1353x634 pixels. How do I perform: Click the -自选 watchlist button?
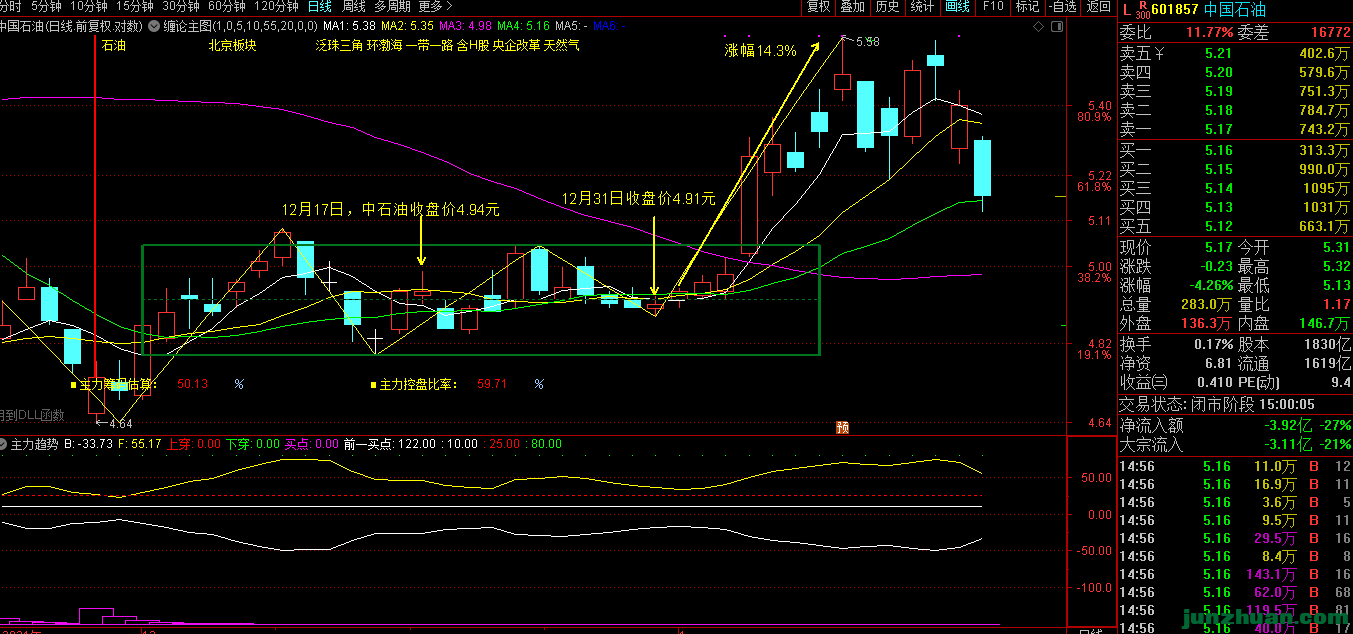pyautogui.click(x=1062, y=6)
